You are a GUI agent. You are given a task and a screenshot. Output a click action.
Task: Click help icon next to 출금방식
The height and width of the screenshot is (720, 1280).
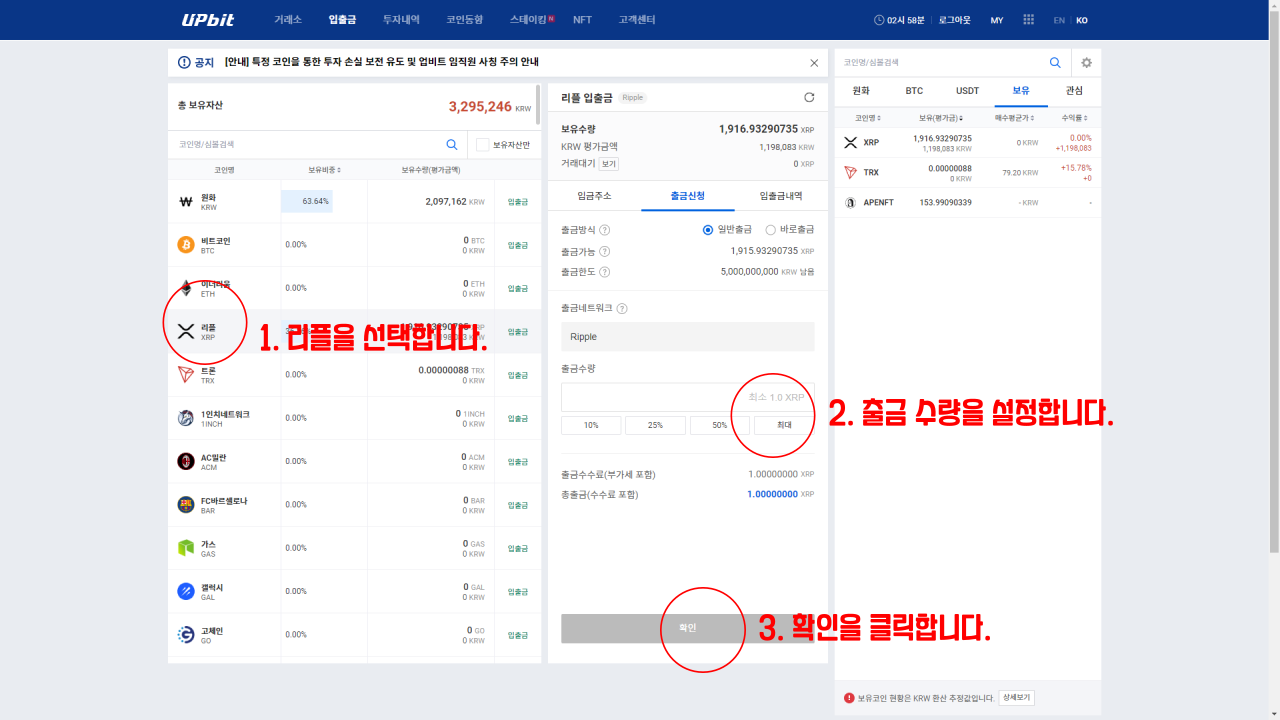tap(604, 230)
